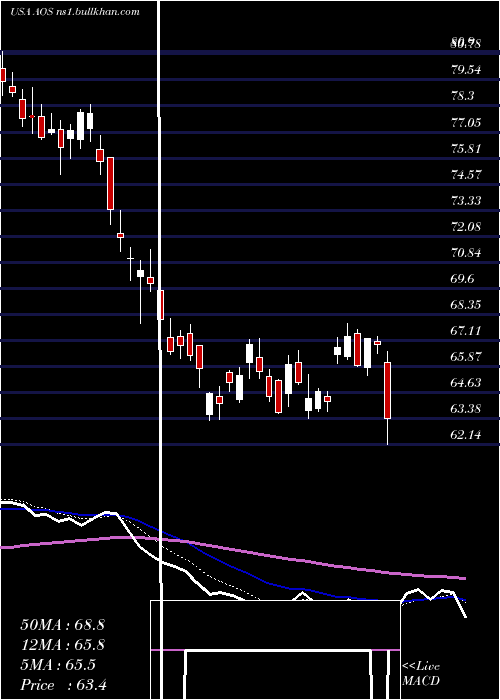500x700 pixels.
Task: Click the 67.11 price axis label
Action: click(466, 331)
